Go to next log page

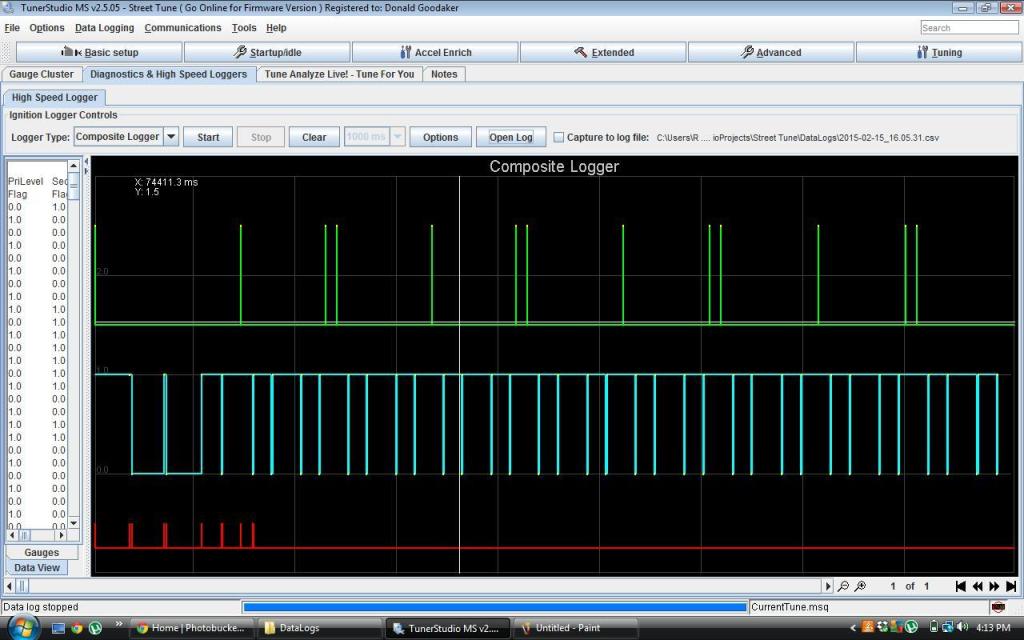tap(995, 586)
